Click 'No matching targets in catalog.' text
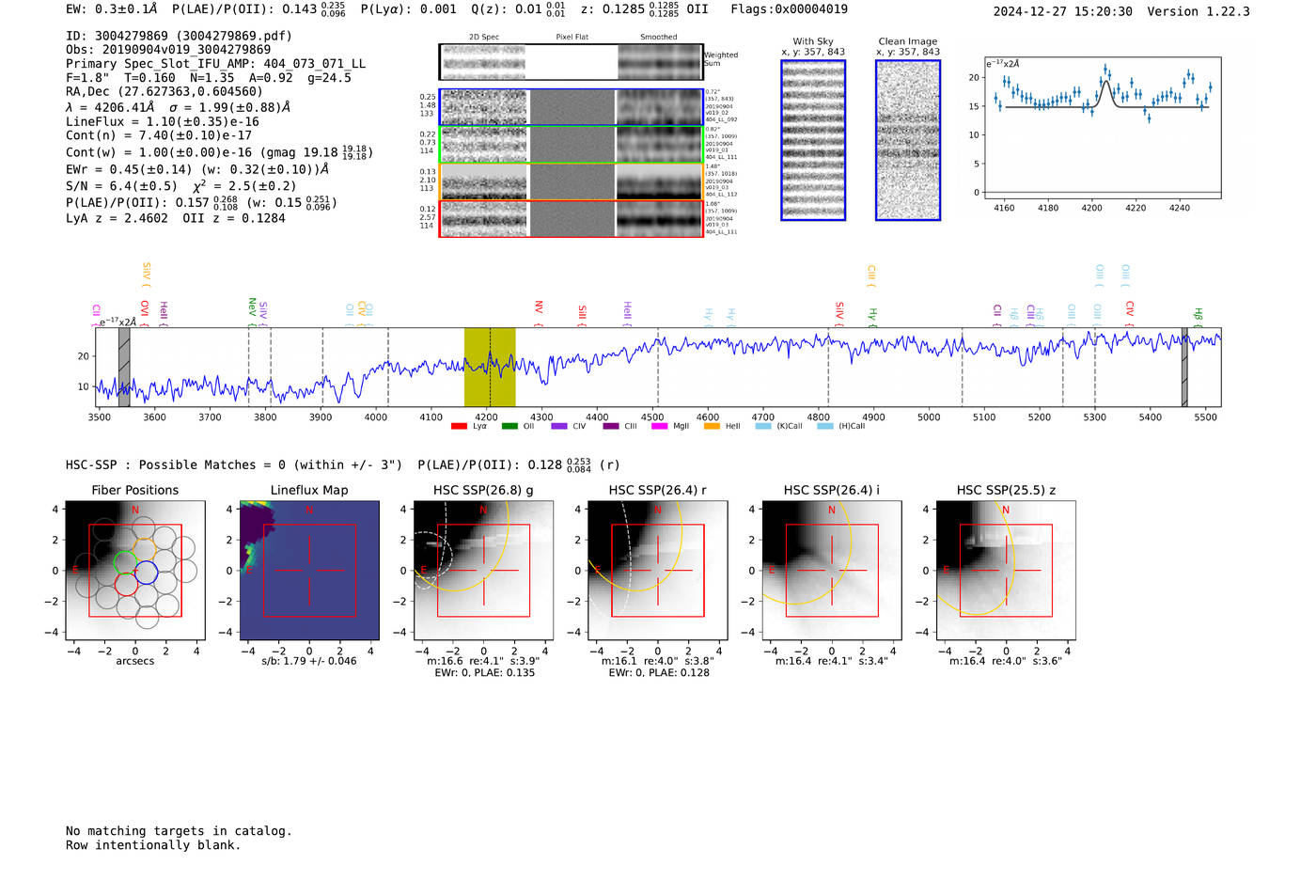The image size is (1316, 896). [179, 831]
